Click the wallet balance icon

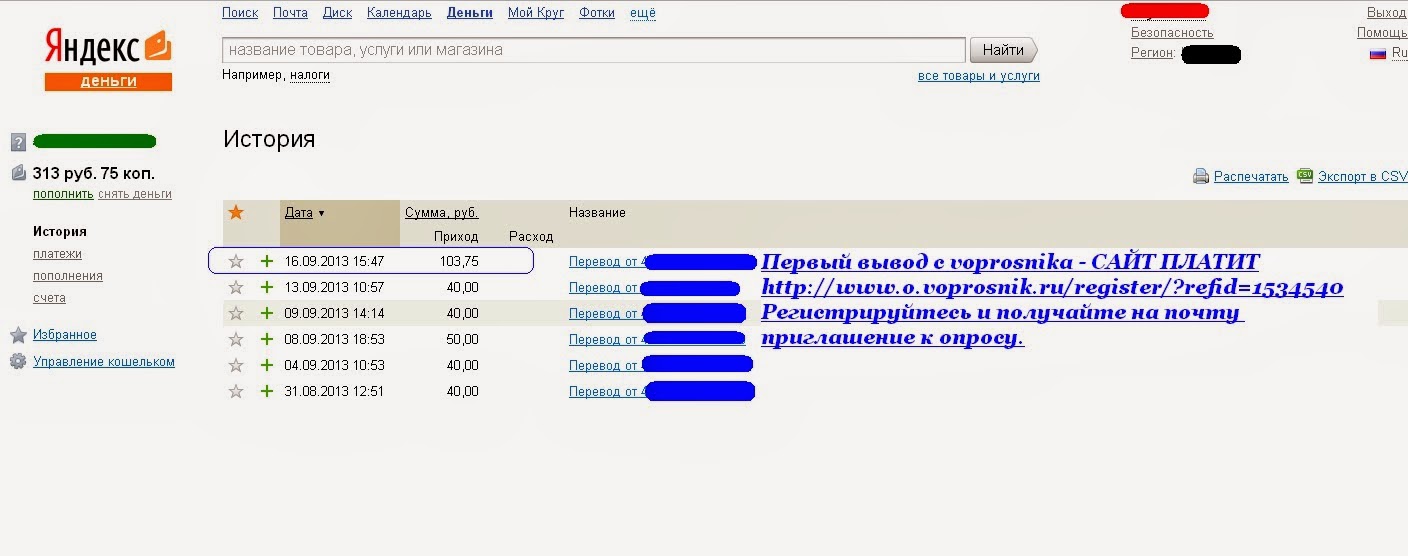(x=18, y=173)
